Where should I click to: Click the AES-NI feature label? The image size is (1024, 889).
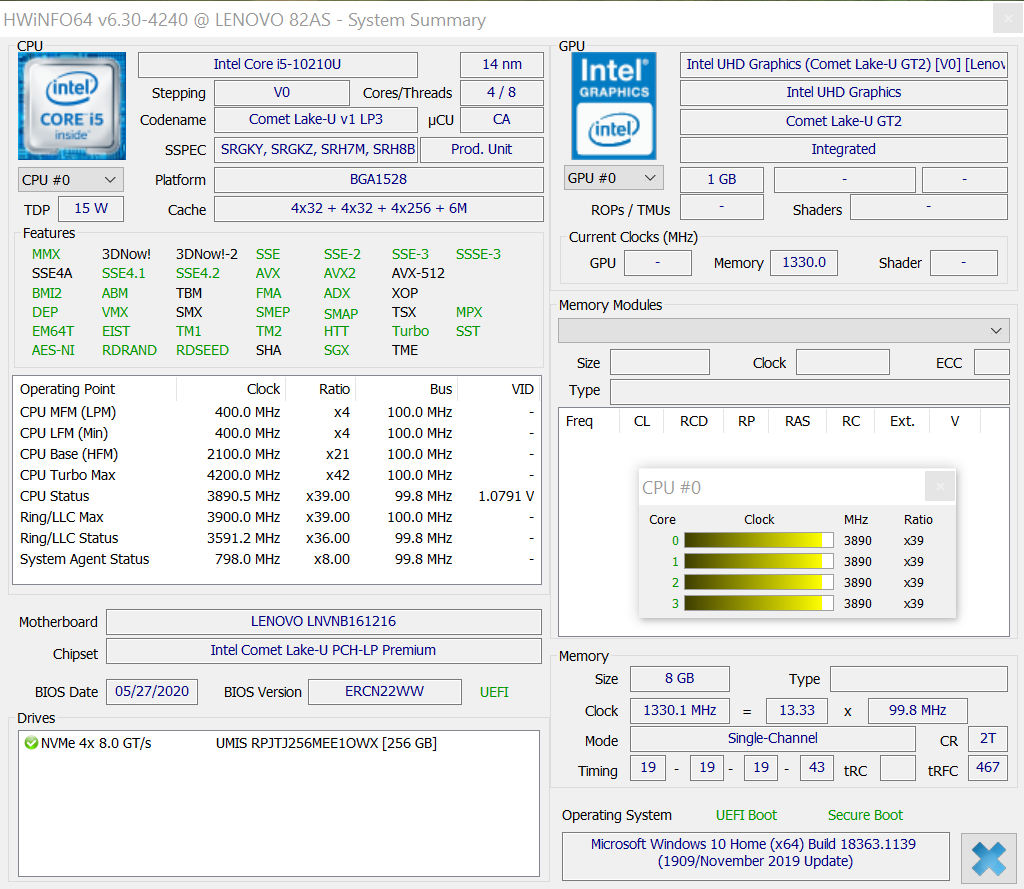(x=53, y=350)
